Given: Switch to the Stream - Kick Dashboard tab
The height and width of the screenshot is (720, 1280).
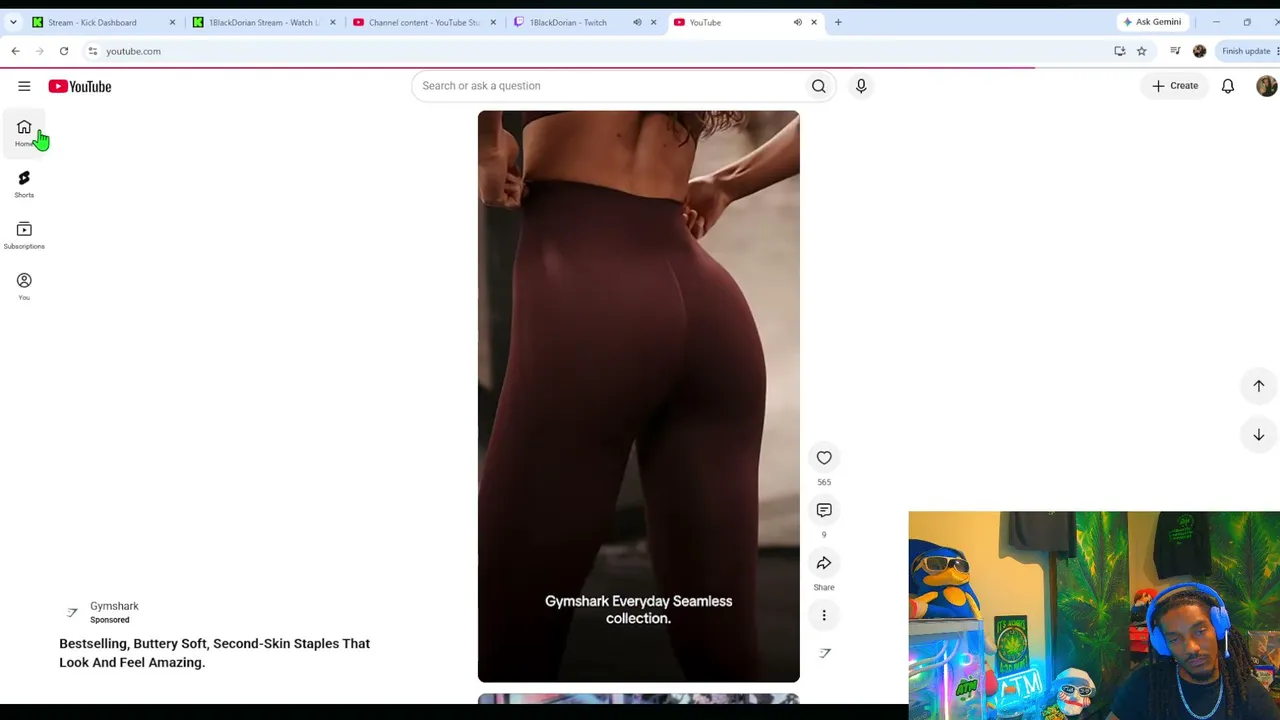Looking at the screenshot, I should click(x=104, y=22).
